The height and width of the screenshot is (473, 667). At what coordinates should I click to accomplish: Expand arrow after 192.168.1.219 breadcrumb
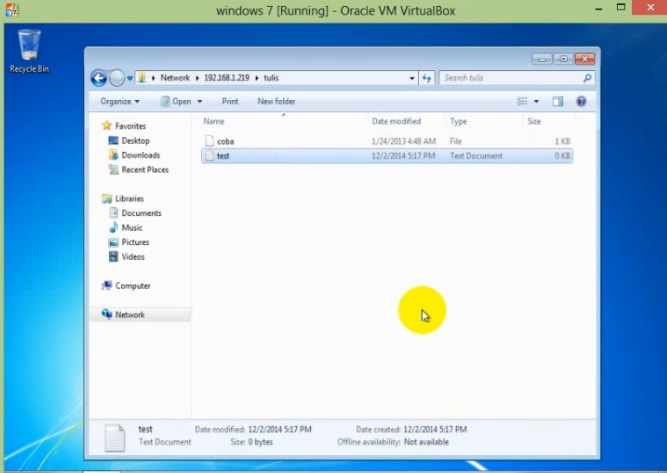click(257, 78)
